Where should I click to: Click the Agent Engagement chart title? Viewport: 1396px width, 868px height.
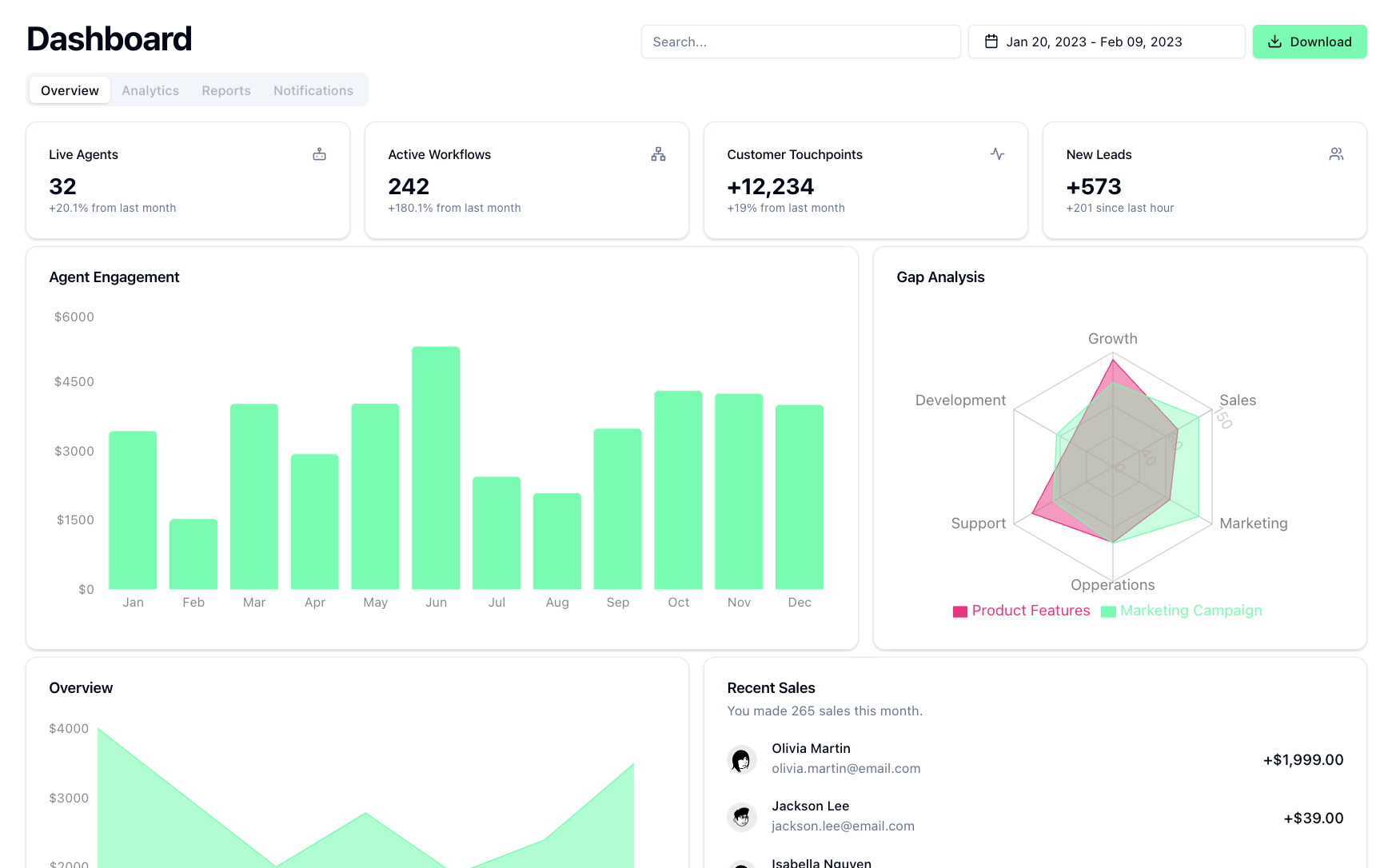[114, 277]
